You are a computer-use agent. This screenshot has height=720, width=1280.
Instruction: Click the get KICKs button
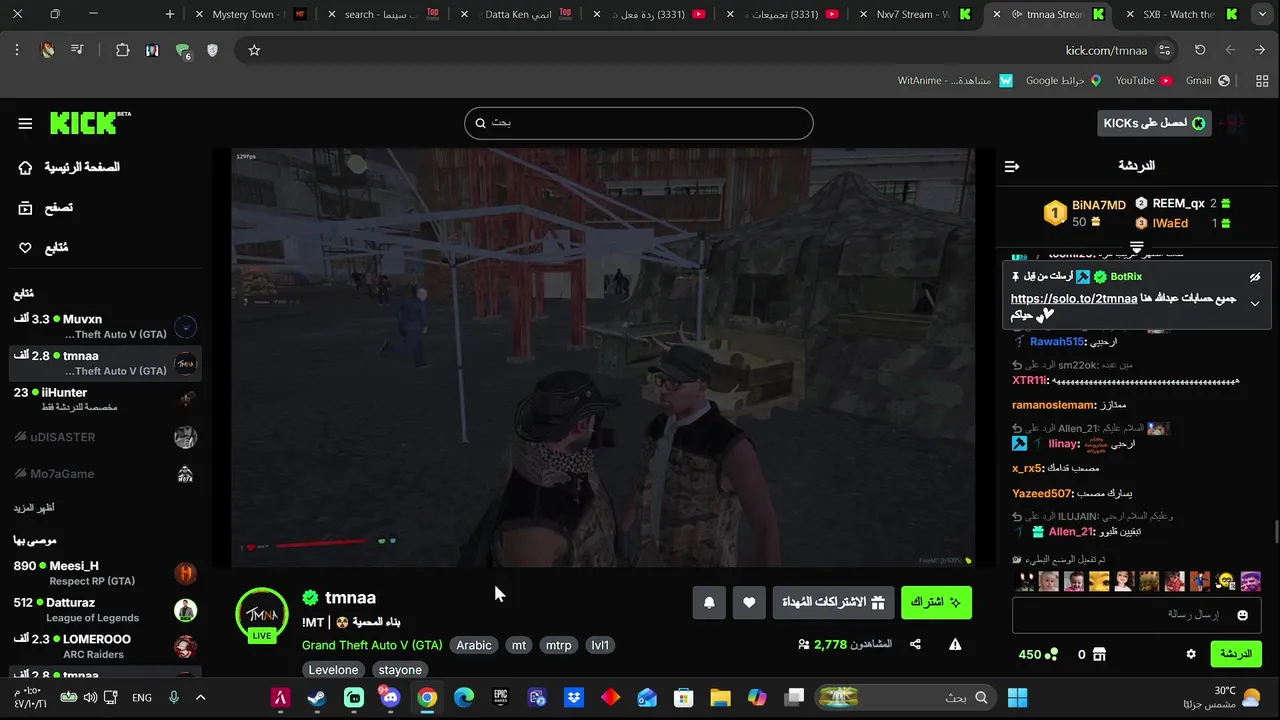pos(1154,123)
